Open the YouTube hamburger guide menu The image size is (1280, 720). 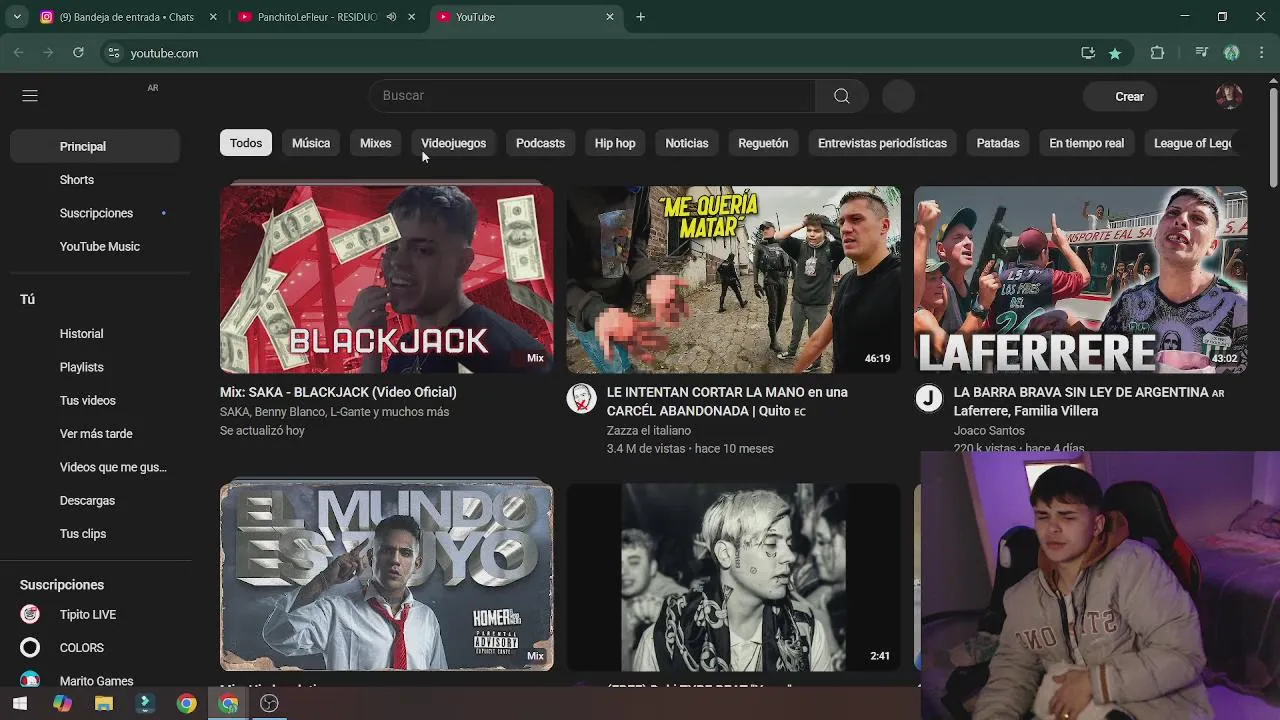click(30, 96)
